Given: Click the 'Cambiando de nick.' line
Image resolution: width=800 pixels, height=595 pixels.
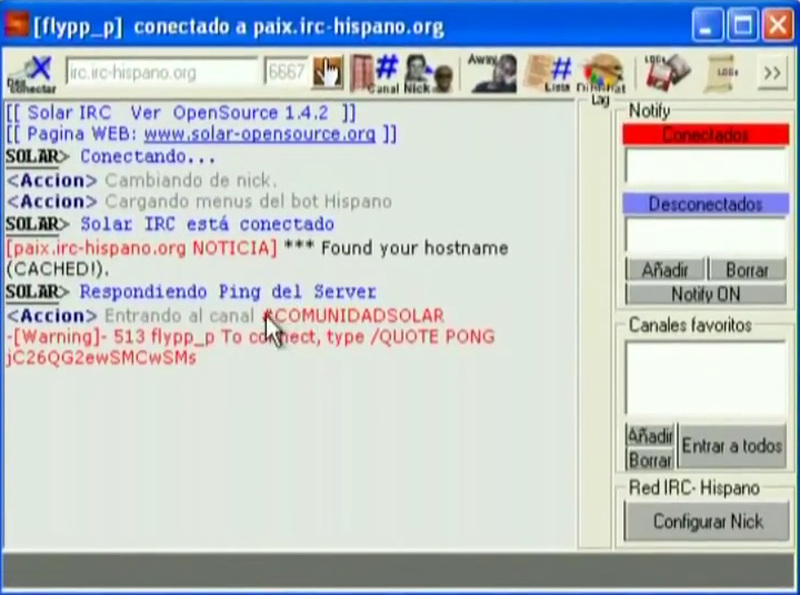Looking at the screenshot, I should click(x=191, y=180).
